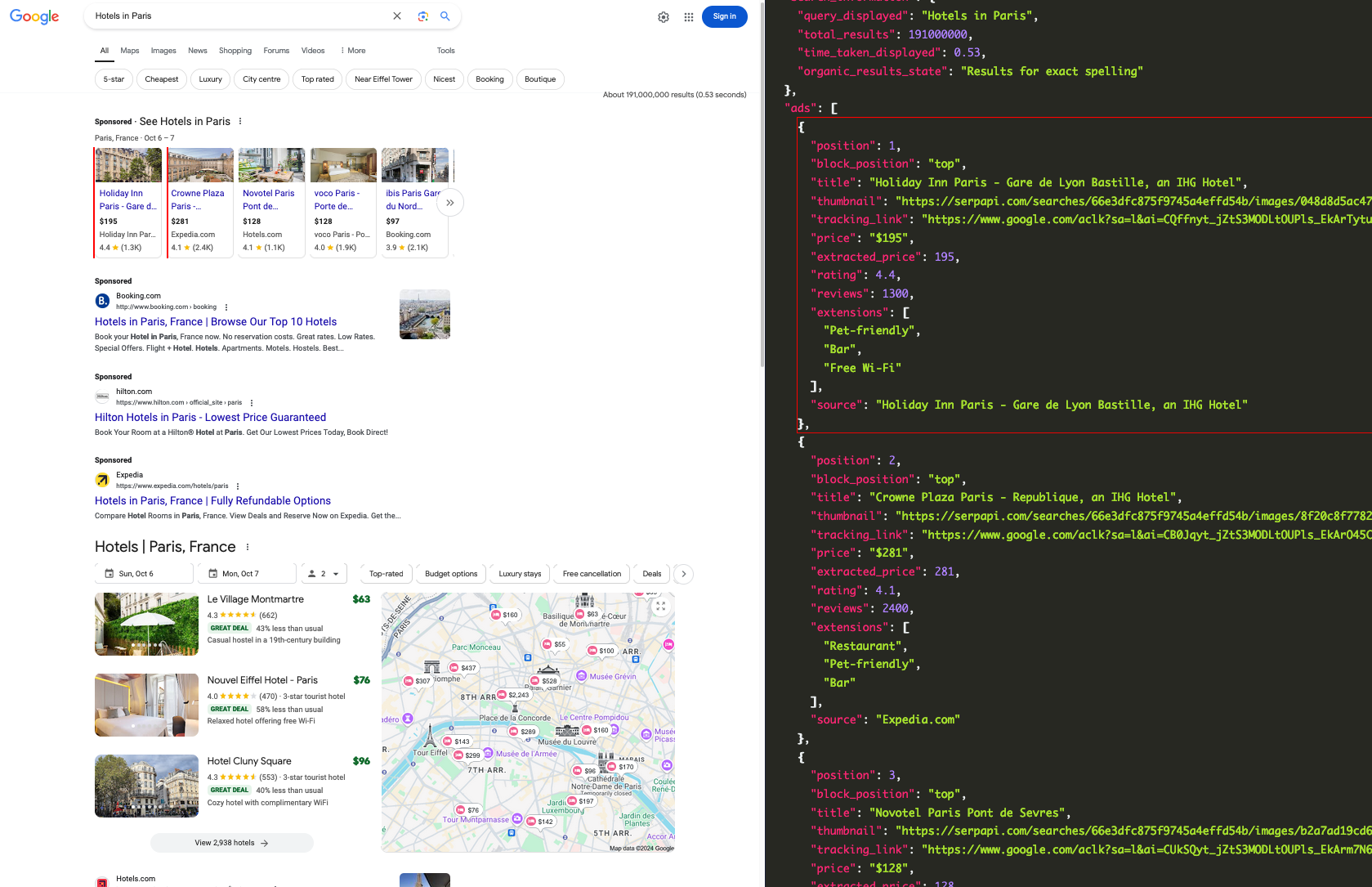Toggle the Top-rated hotel filter

click(x=387, y=574)
